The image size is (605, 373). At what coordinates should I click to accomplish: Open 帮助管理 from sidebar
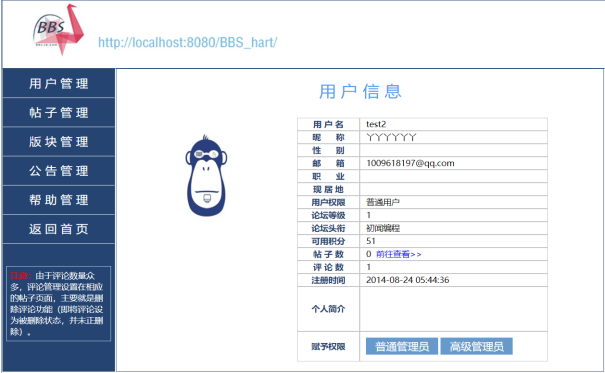[x=59, y=200]
